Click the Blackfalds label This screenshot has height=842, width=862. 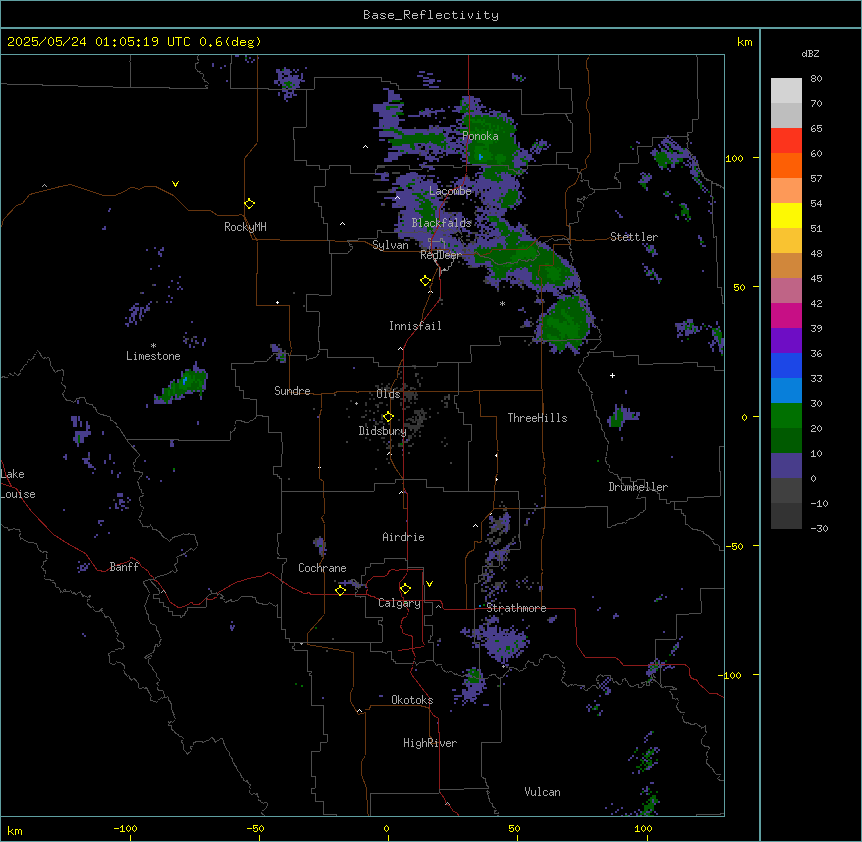click(441, 223)
